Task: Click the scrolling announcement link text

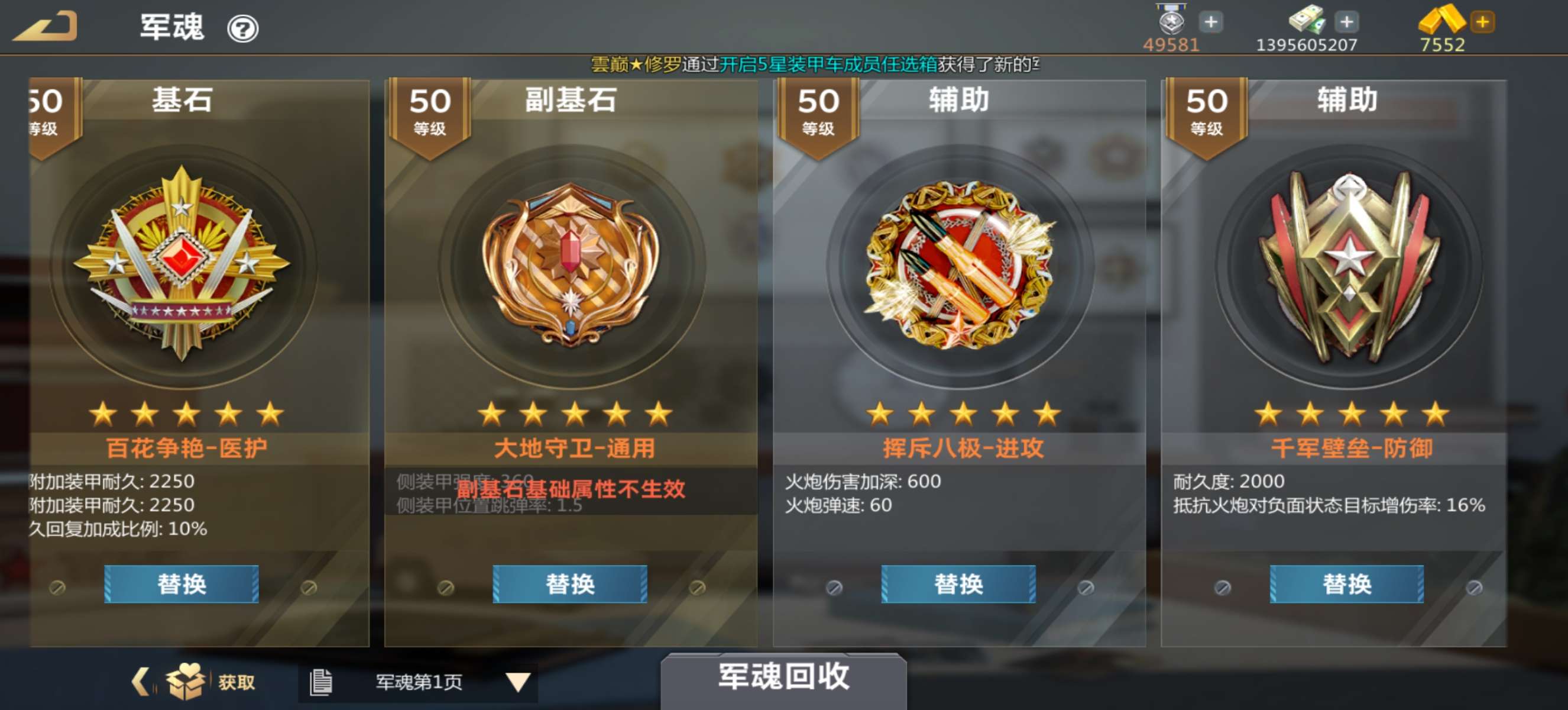Action: [828, 64]
